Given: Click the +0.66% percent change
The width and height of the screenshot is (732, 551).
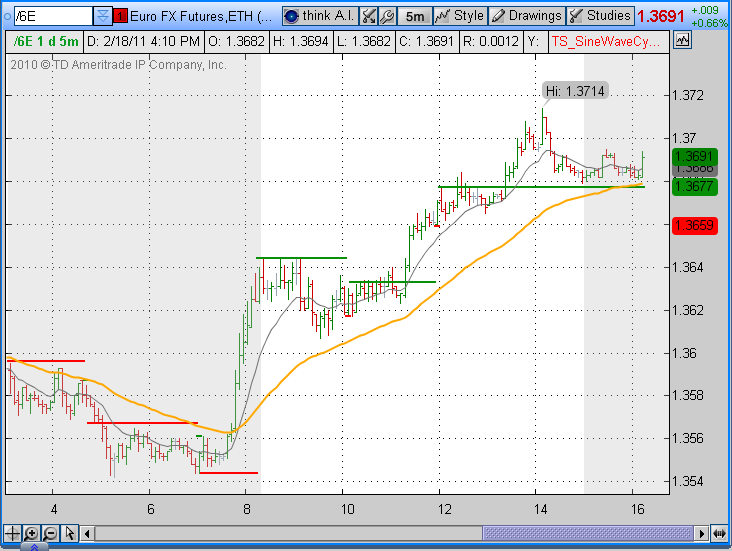Looking at the screenshot, I should pyautogui.click(x=709, y=22).
